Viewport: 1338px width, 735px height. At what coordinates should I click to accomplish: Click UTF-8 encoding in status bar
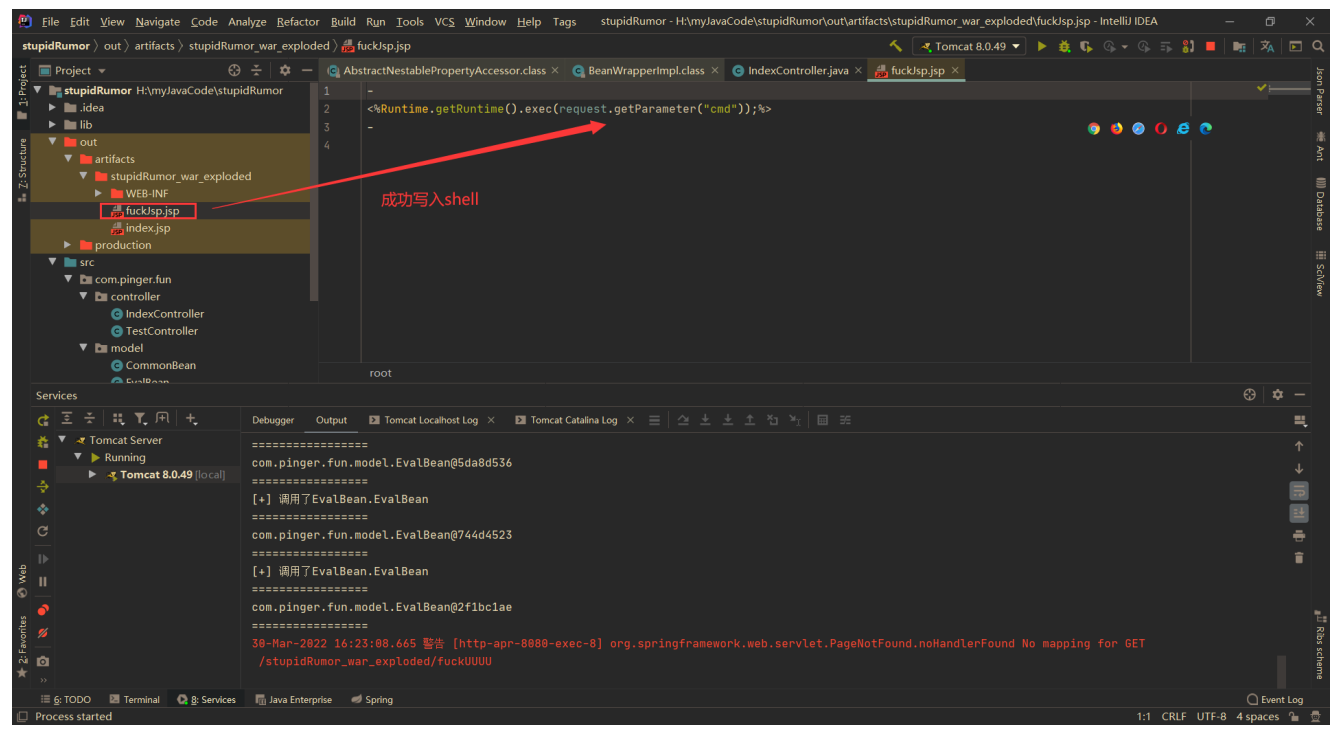(1211, 716)
